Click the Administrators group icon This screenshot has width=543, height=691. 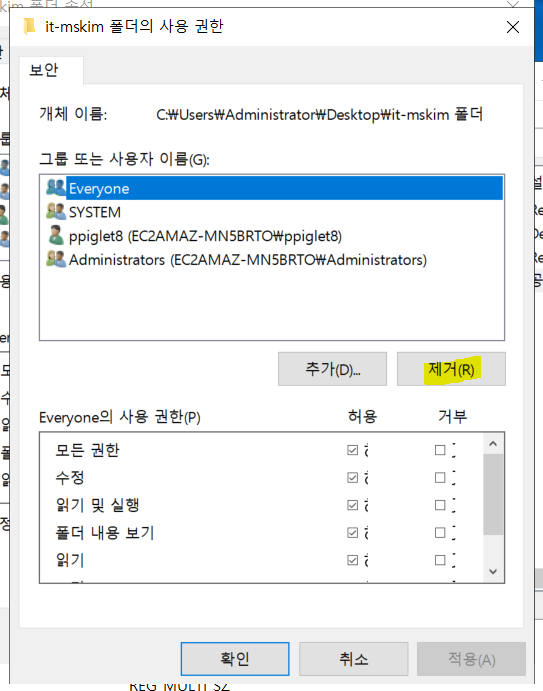click(56, 260)
